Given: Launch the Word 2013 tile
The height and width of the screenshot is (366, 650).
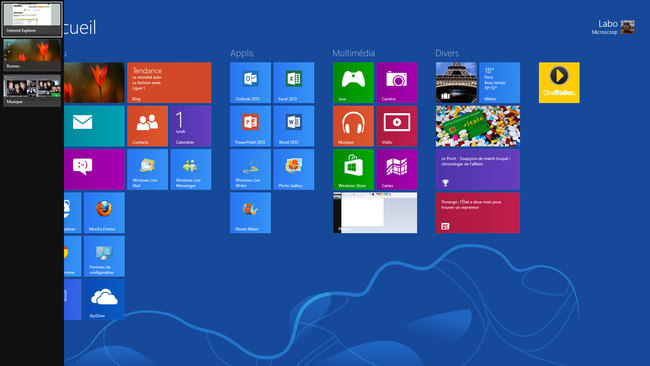Looking at the screenshot, I should tap(293, 126).
